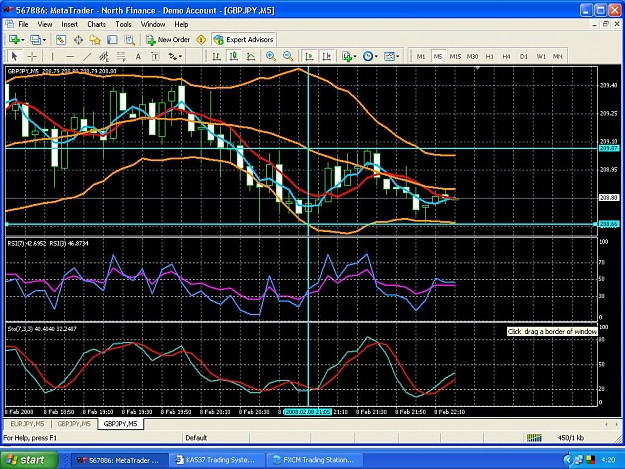625x469 pixels.
Task: Zoom out on the chart
Action: click(288, 56)
